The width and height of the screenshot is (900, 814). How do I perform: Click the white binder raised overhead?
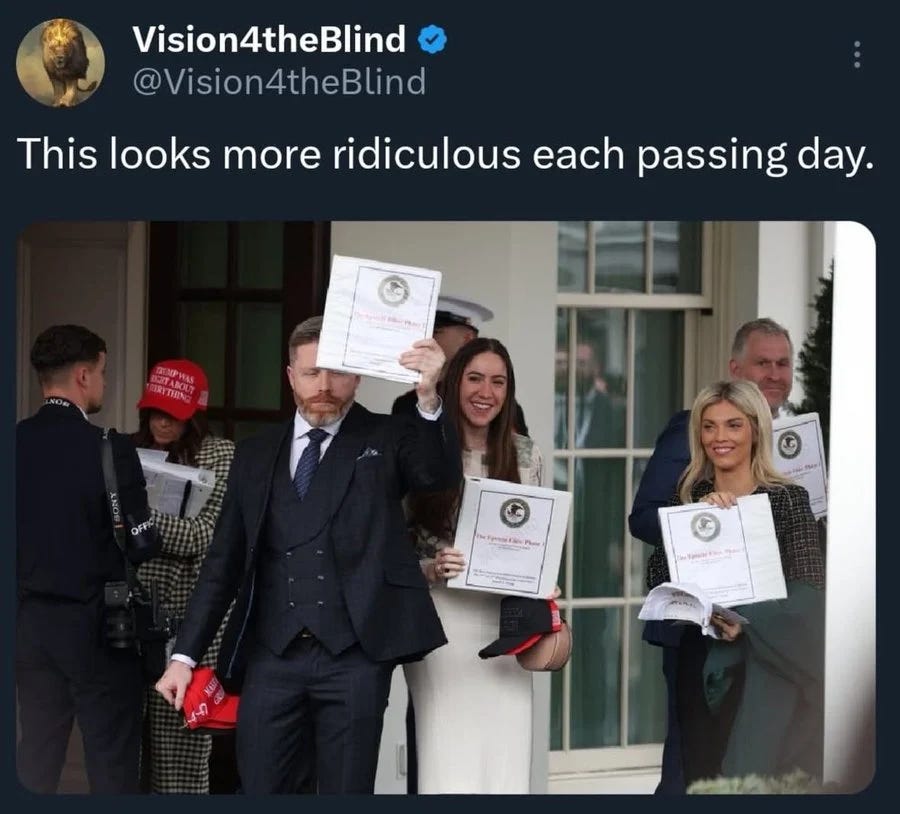(379, 319)
